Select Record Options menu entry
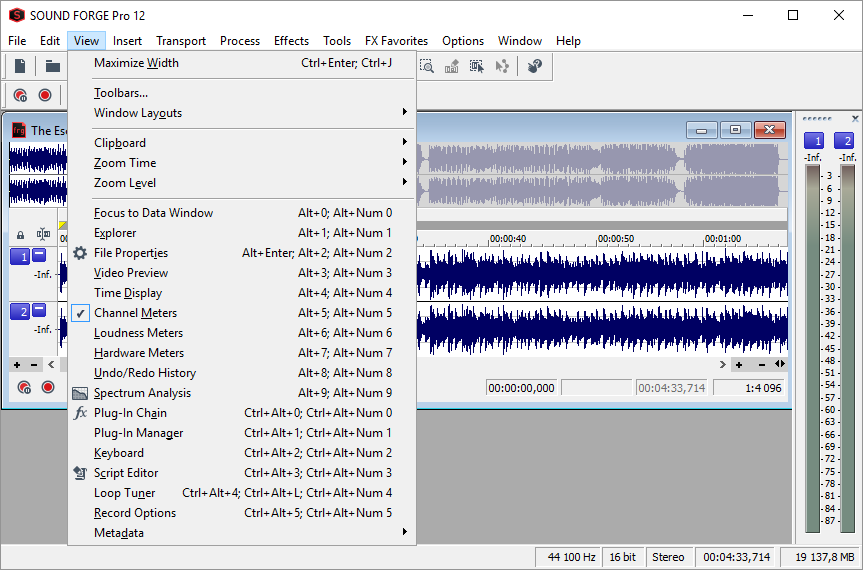 click(242, 513)
